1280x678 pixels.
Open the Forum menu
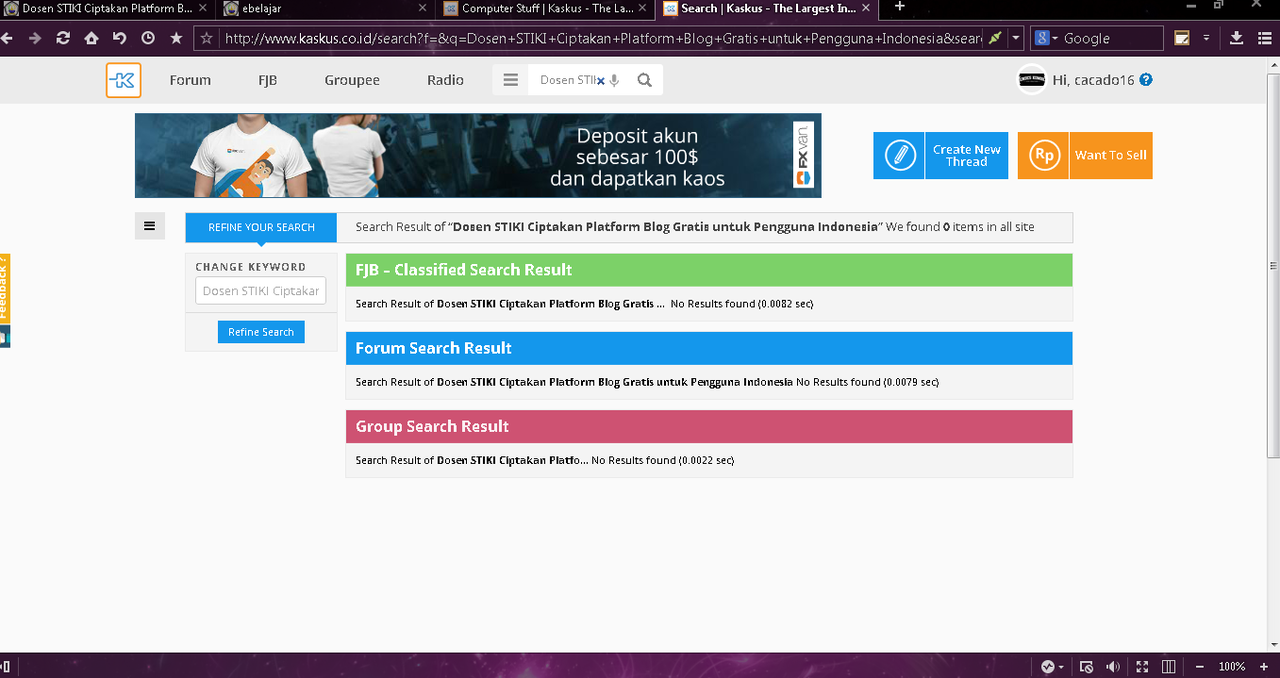(x=190, y=80)
